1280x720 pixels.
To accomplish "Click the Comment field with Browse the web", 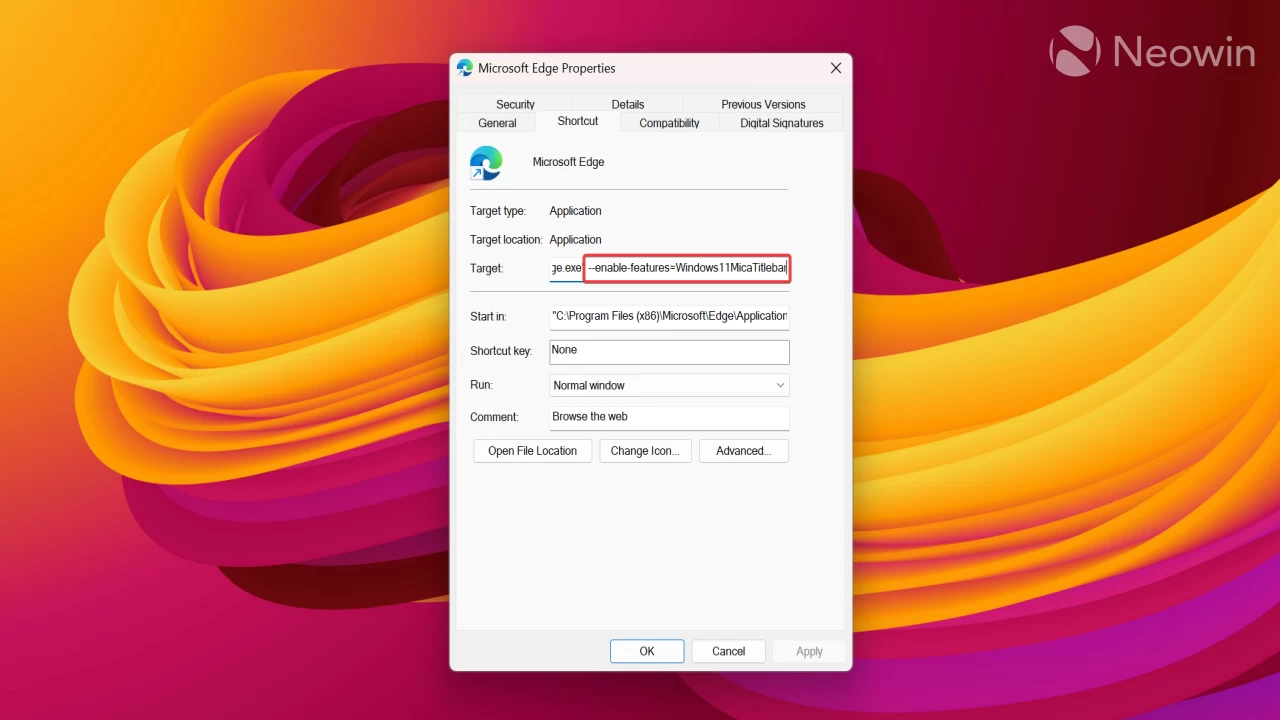I will (669, 417).
